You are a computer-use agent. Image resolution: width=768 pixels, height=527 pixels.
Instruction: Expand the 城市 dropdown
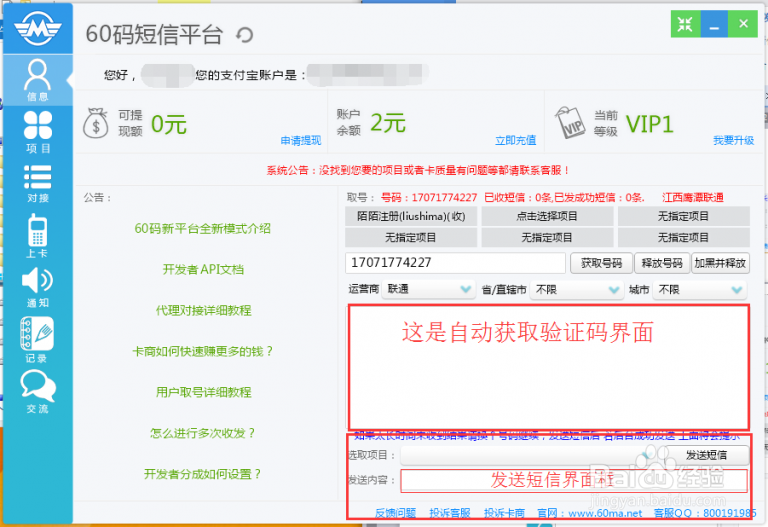pyautogui.click(x=700, y=289)
